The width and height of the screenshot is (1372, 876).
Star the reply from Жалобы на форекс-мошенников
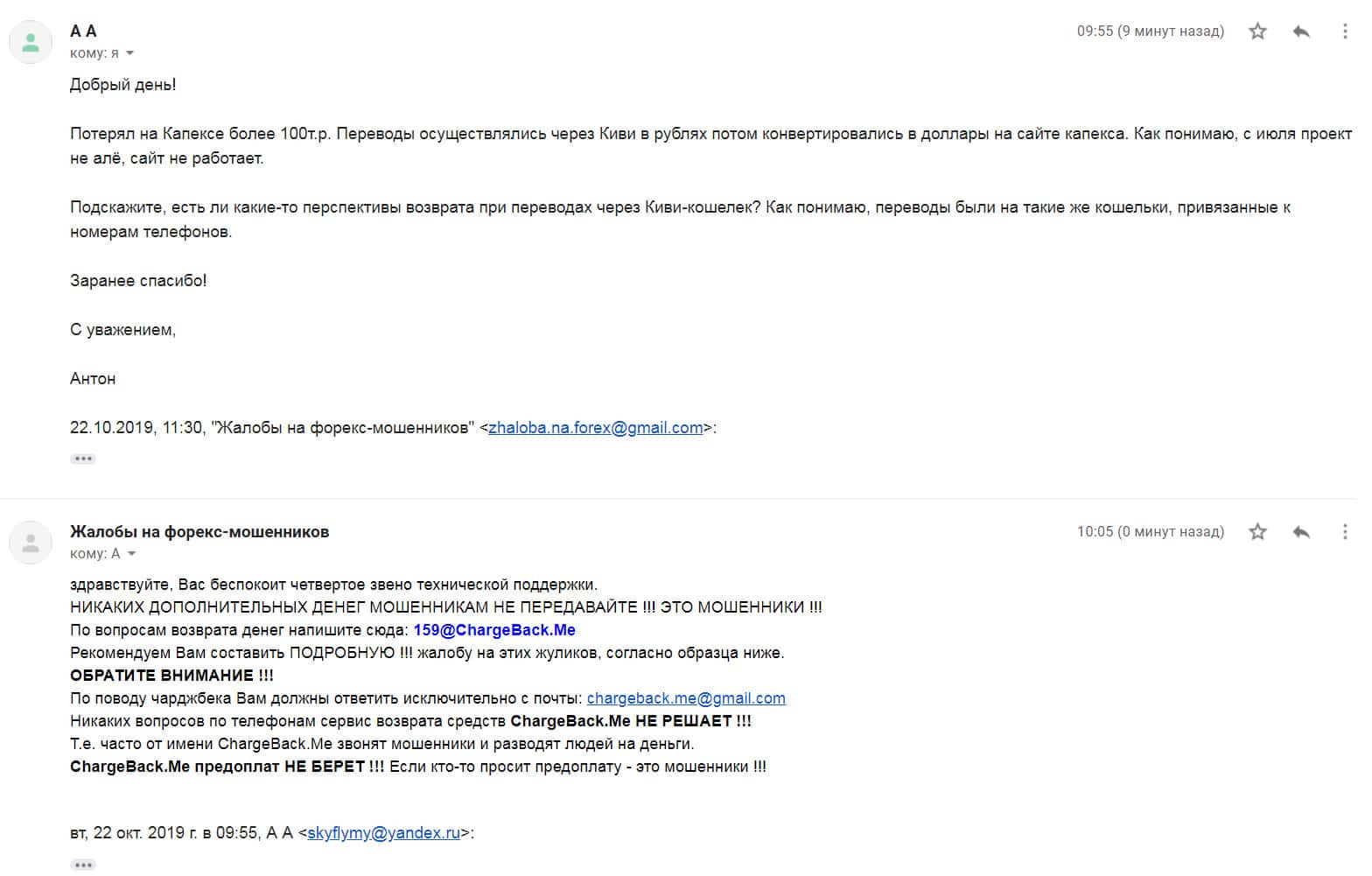click(x=1257, y=532)
